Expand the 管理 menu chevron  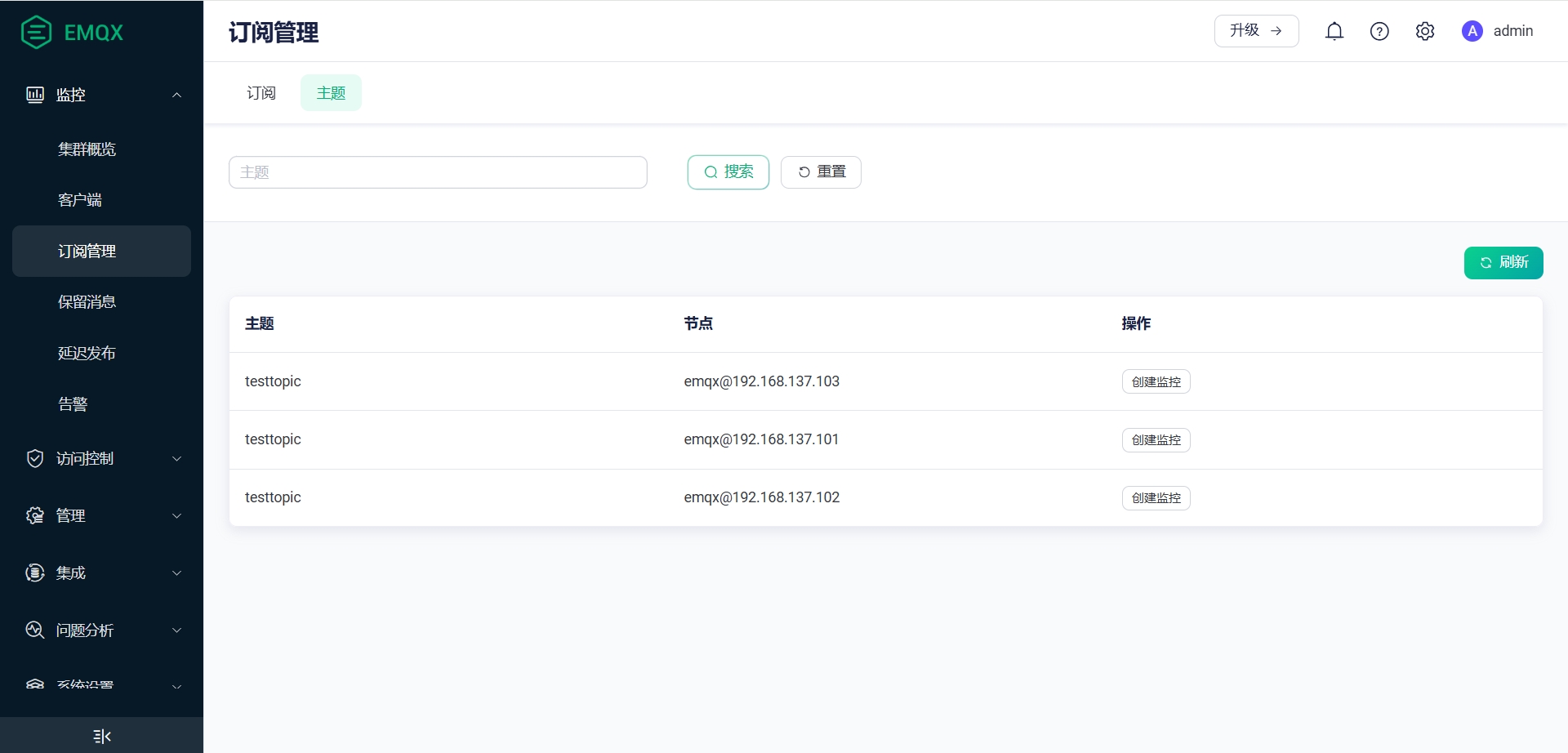(x=176, y=515)
